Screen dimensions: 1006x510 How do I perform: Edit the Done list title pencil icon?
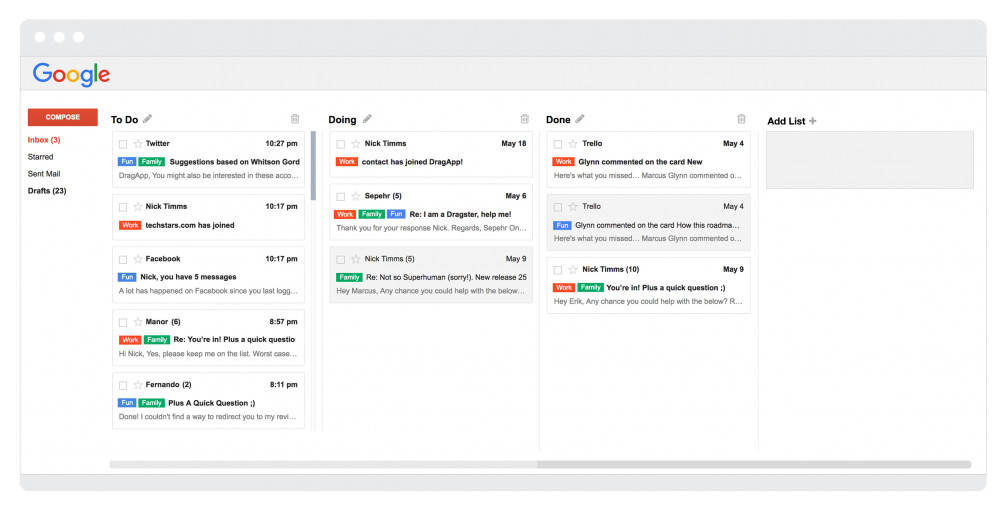(580, 119)
